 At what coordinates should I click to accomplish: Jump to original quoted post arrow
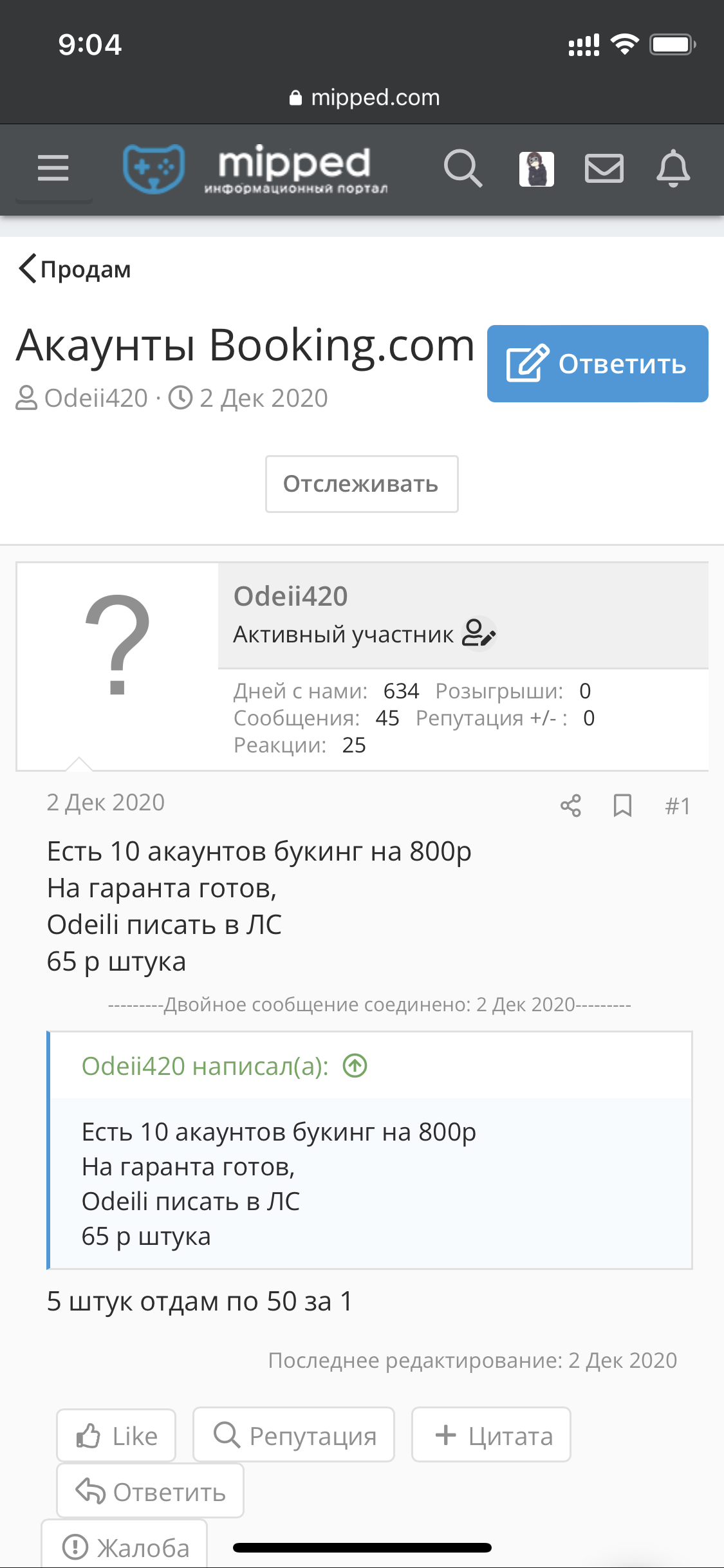pos(355,1066)
